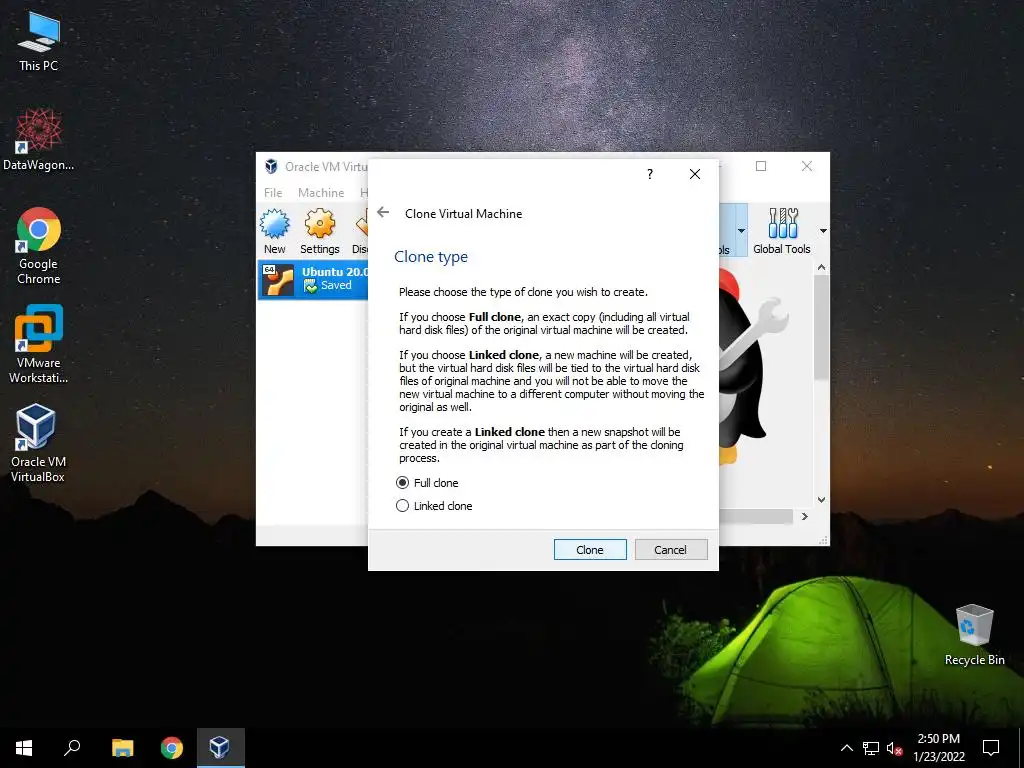
Task: Click the taskbar search icon
Action: [x=72, y=748]
